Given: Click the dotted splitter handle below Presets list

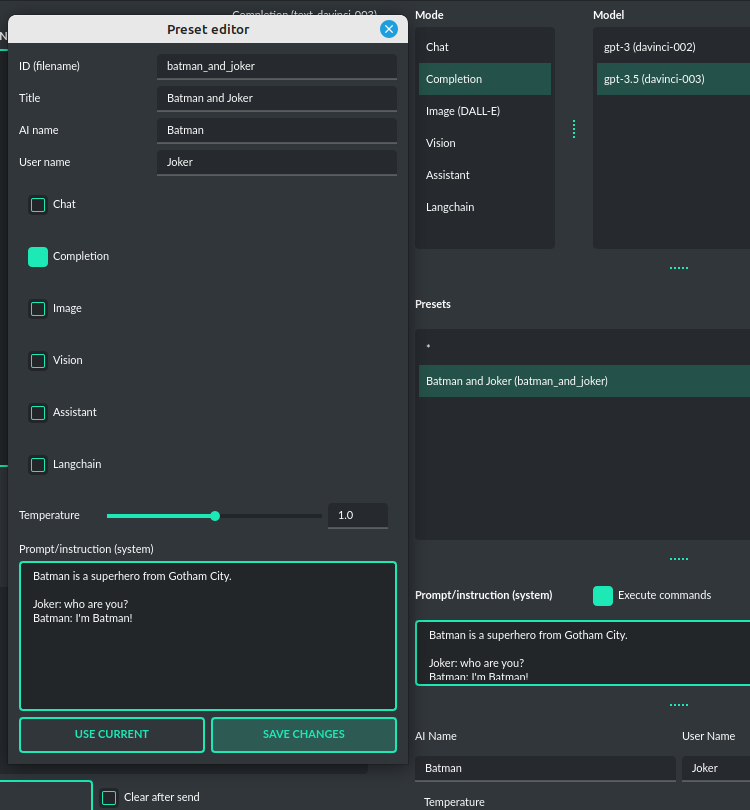Looking at the screenshot, I should pos(679,559).
